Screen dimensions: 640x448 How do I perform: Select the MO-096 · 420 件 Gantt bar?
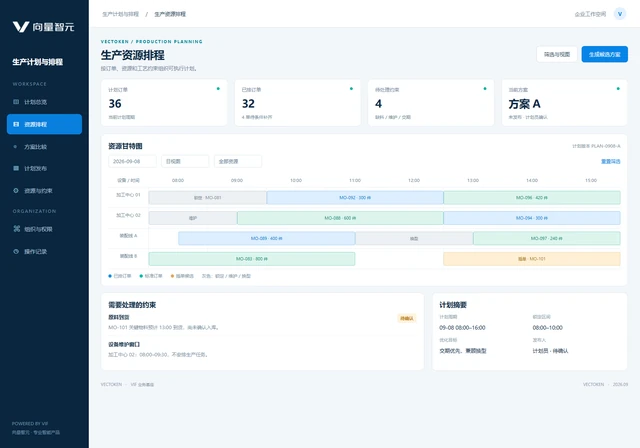point(532,197)
